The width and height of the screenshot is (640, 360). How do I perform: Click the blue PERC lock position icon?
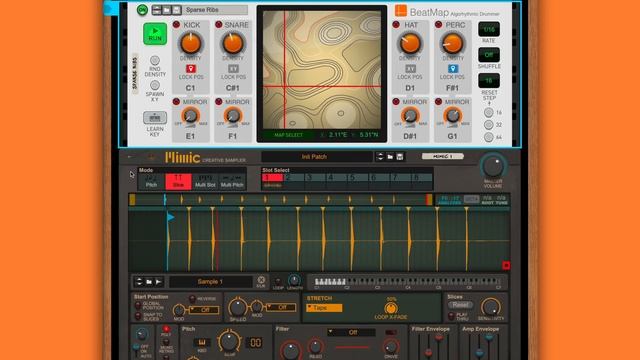[x=452, y=69]
